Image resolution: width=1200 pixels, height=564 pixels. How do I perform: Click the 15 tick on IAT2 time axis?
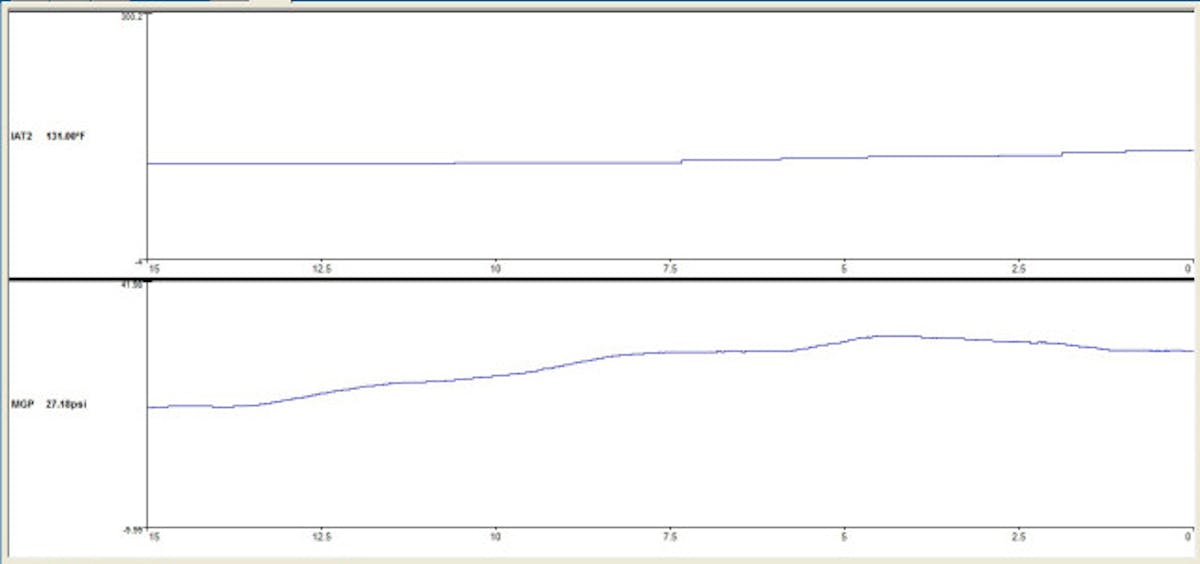click(x=153, y=268)
